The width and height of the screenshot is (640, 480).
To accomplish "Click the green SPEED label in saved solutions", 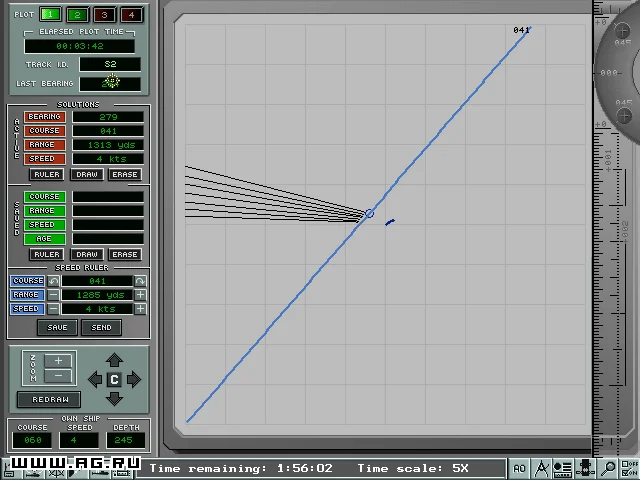I will (44, 225).
